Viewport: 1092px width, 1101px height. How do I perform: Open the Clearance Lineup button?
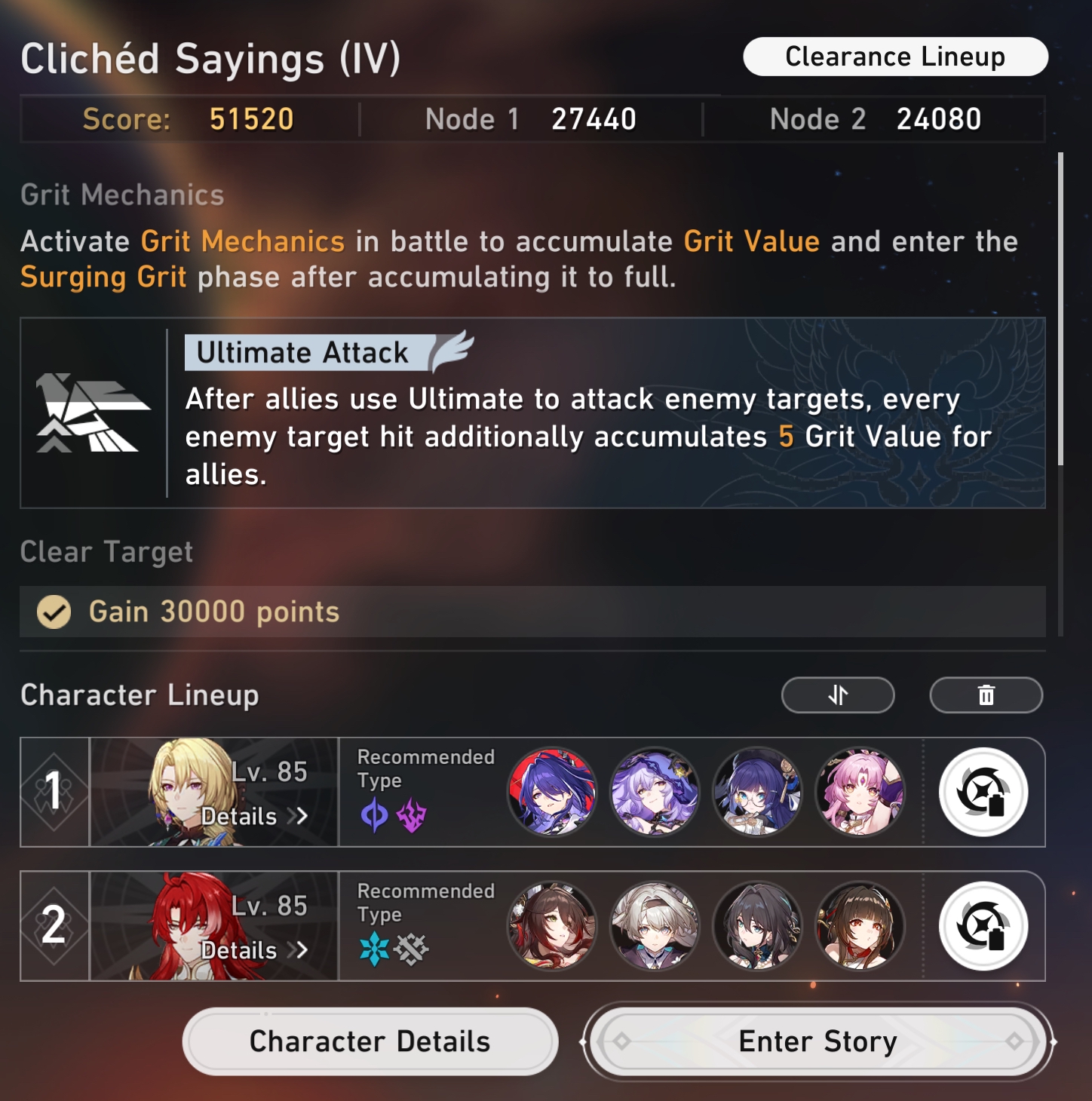895,57
